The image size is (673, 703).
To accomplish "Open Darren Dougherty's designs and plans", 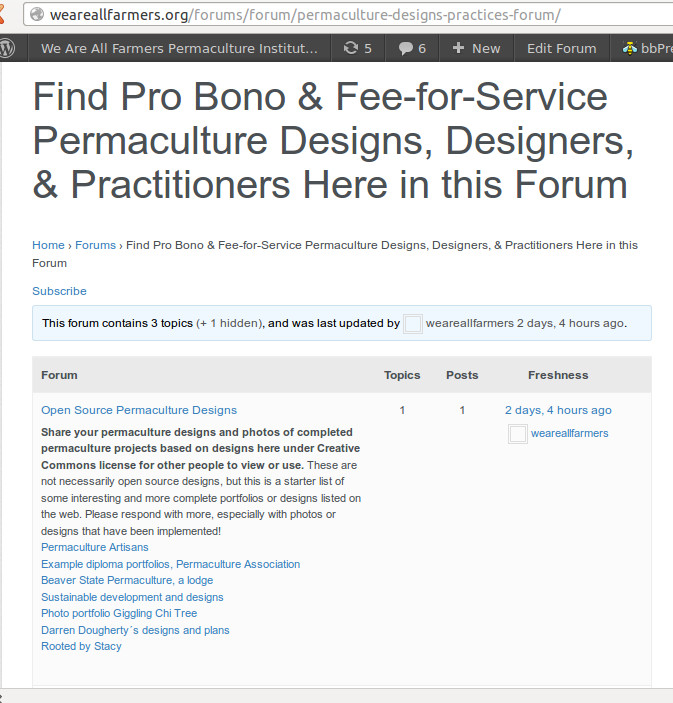I will click(135, 630).
